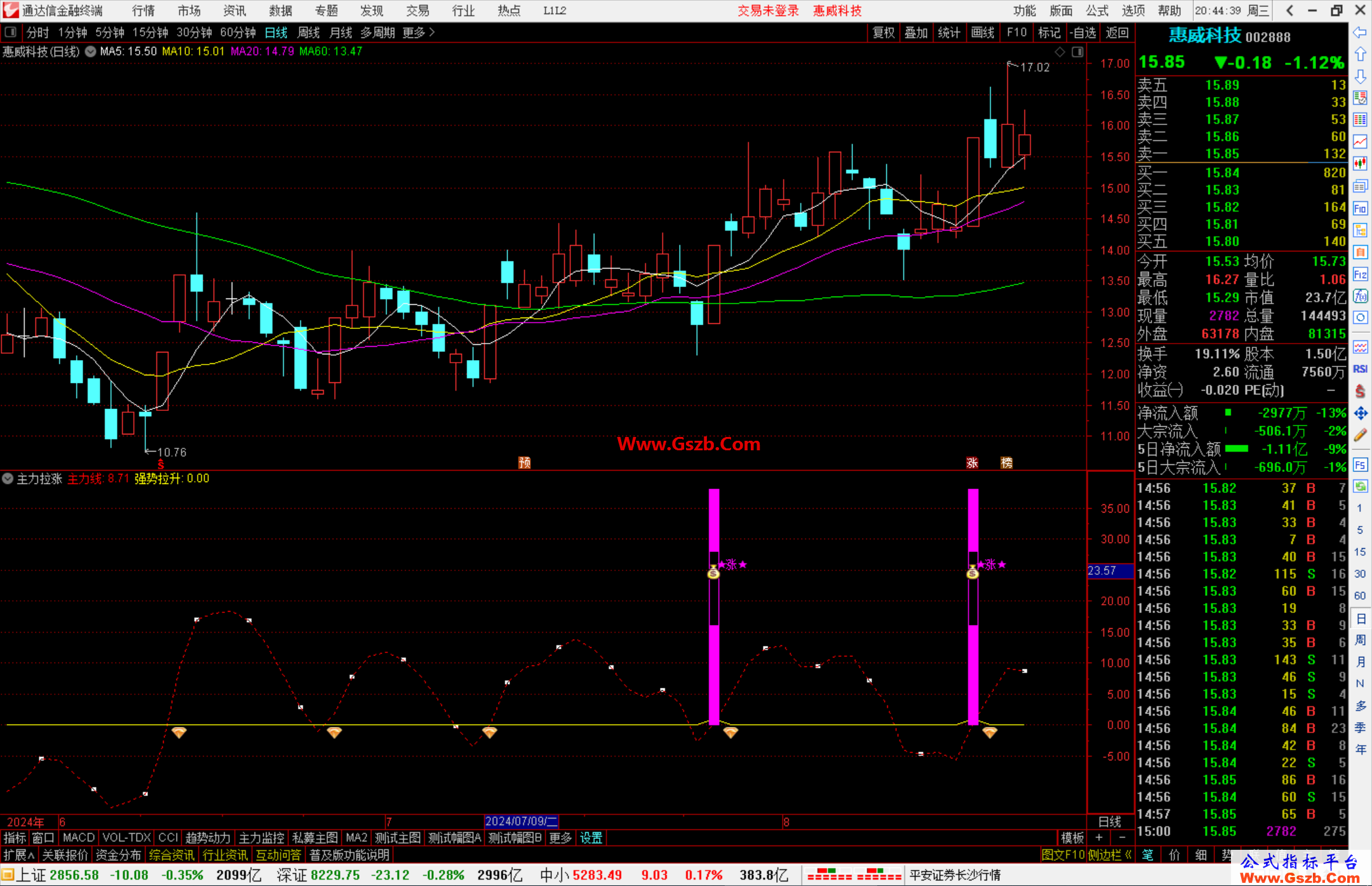
Task: Click the 设置 settings button
Action: click(x=591, y=838)
